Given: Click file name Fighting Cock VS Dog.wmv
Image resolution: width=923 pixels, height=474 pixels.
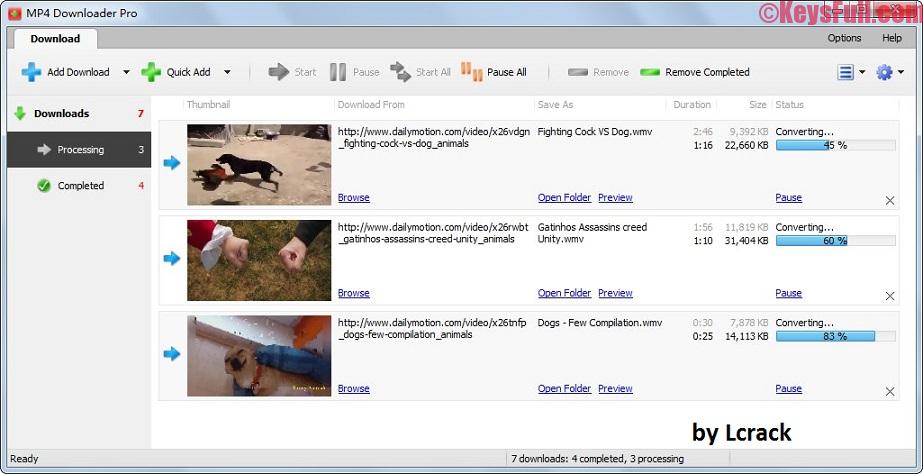Looking at the screenshot, I should point(595,132).
